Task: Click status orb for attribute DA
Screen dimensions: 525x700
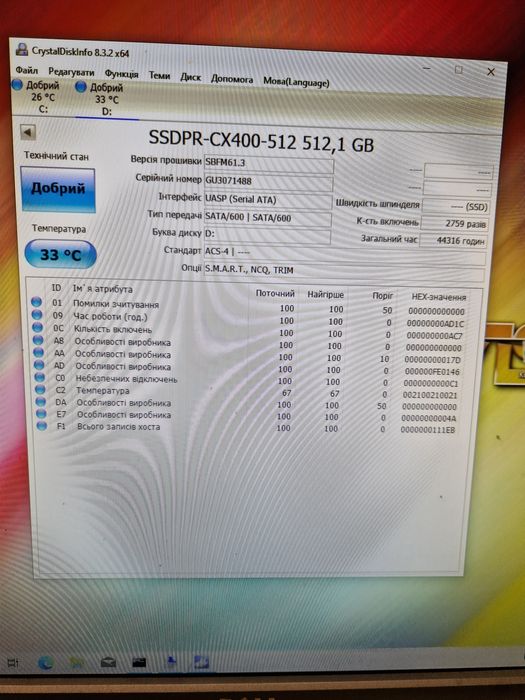Action: click(41, 401)
